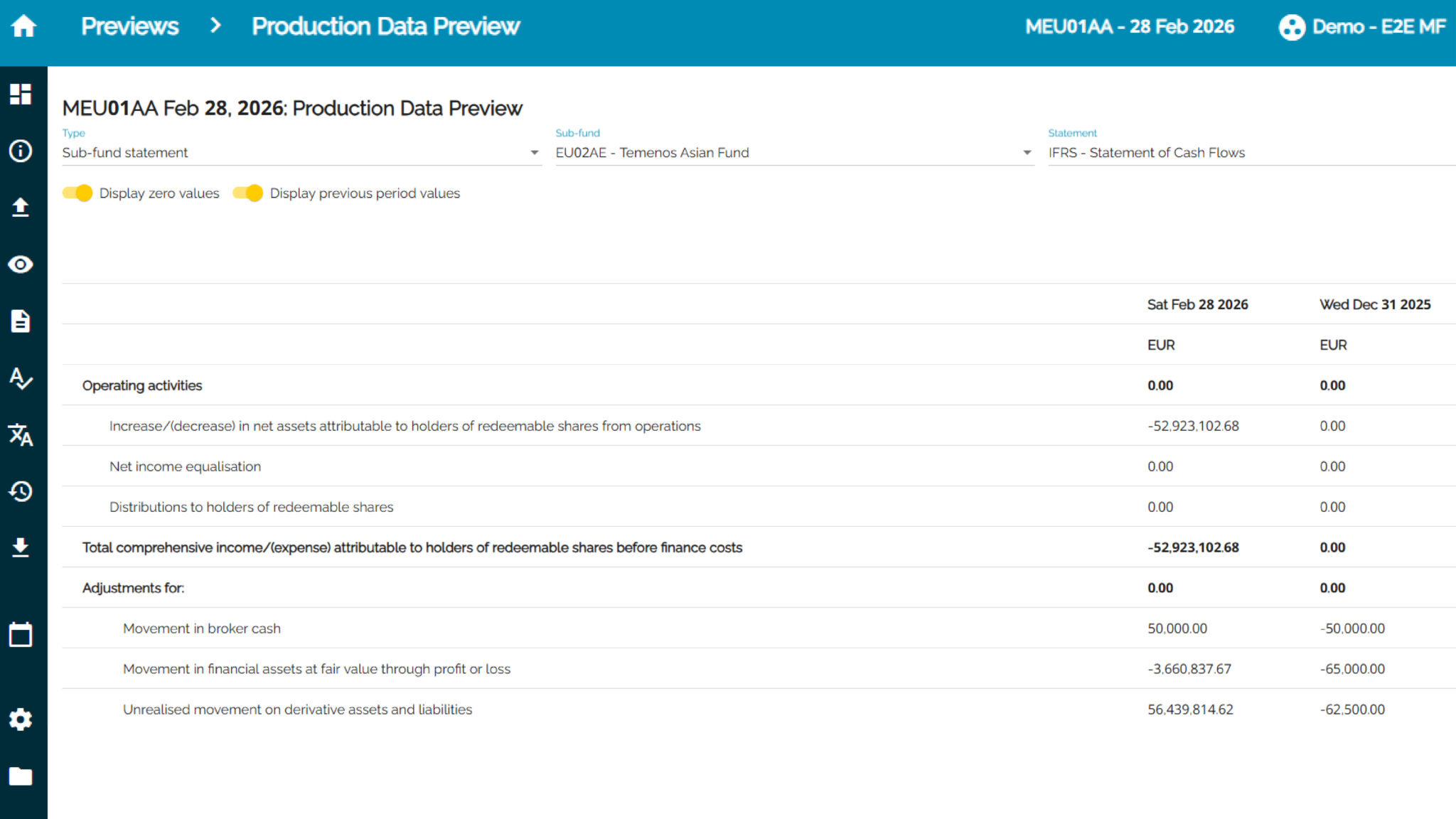Open the translate sidebar icon
The image size is (1456, 819).
(x=21, y=434)
